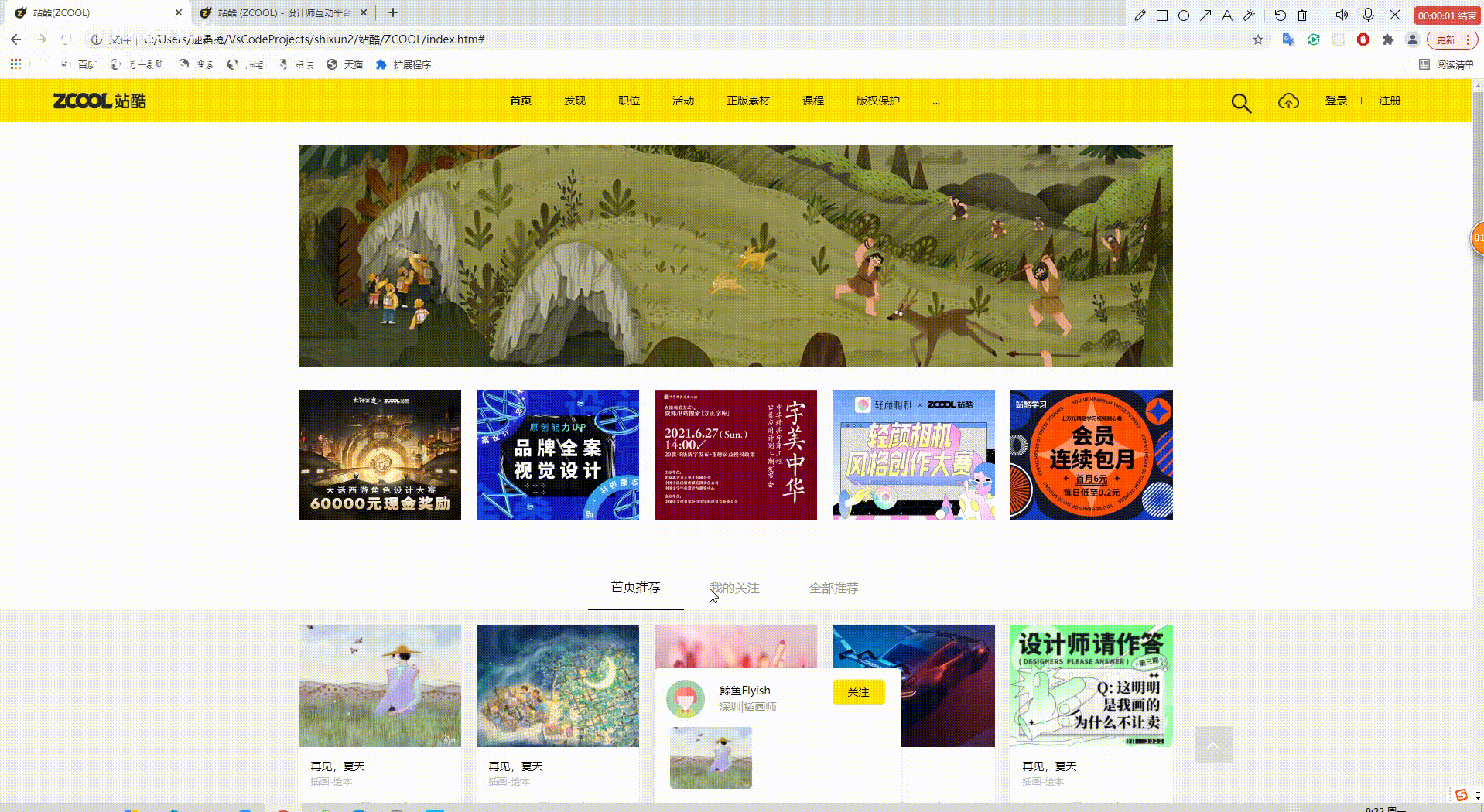This screenshot has height=812, width=1484.
Task: Click the back-to-top arrow button
Action: coord(1213,745)
